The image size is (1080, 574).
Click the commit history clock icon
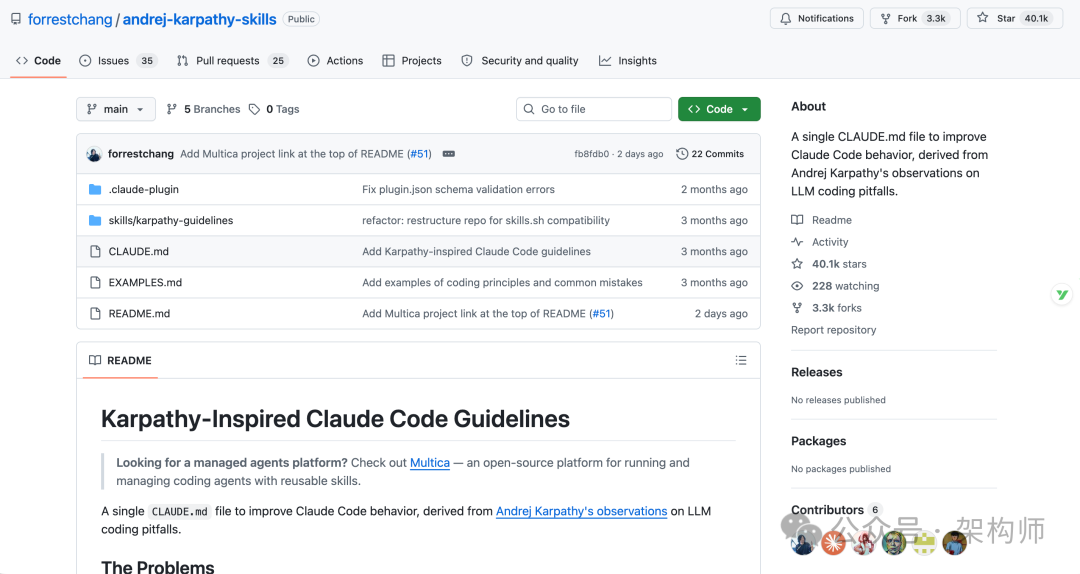(682, 154)
